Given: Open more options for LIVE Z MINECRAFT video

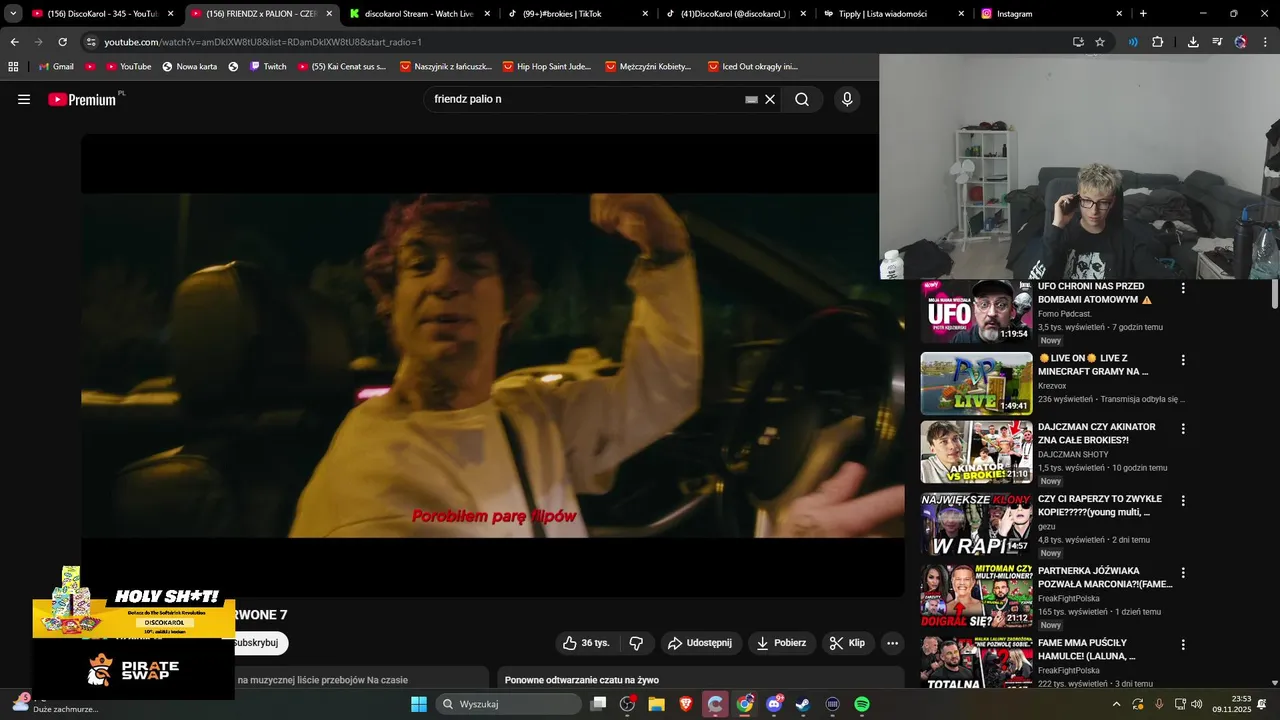Looking at the screenshot, I should click(x=1183, y=360).
